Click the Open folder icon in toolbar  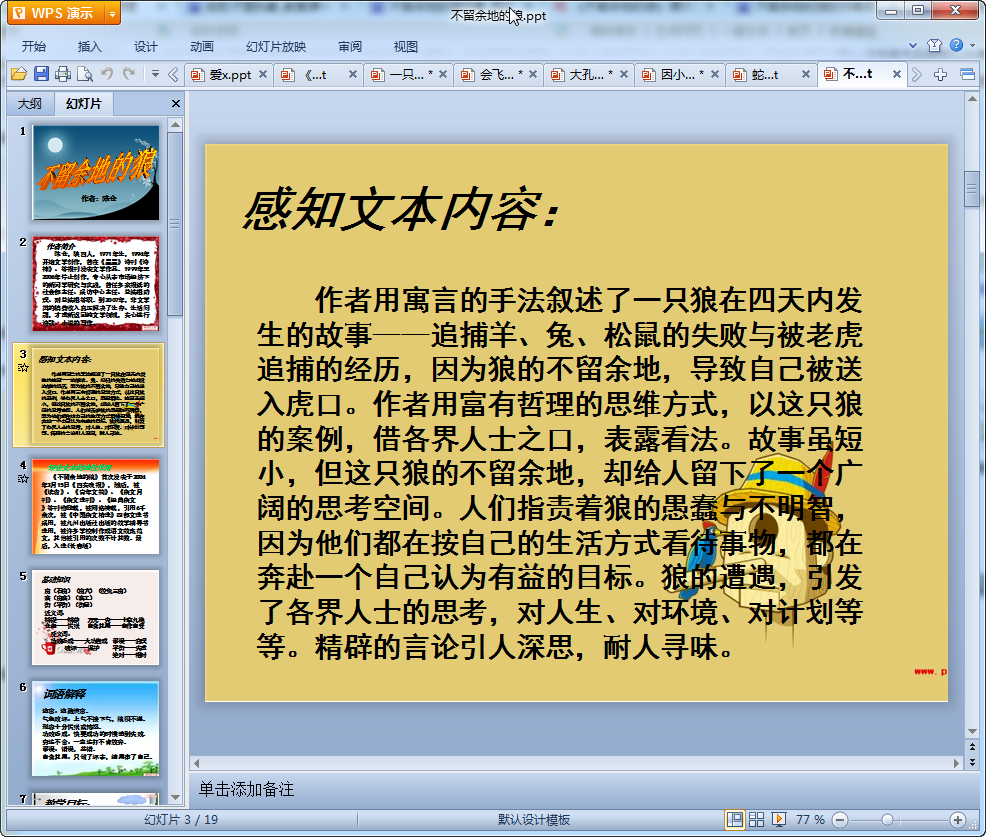[x=19, y=74]
